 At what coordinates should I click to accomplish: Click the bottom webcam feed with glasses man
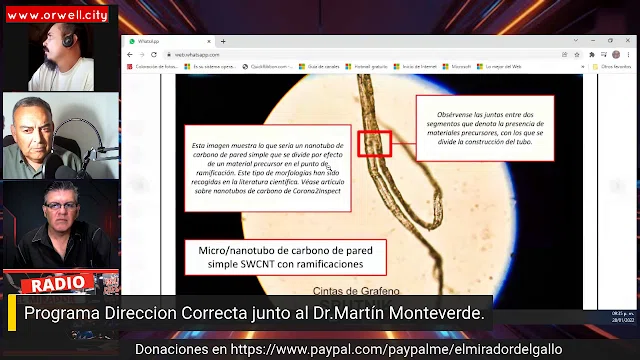[61, 224]
